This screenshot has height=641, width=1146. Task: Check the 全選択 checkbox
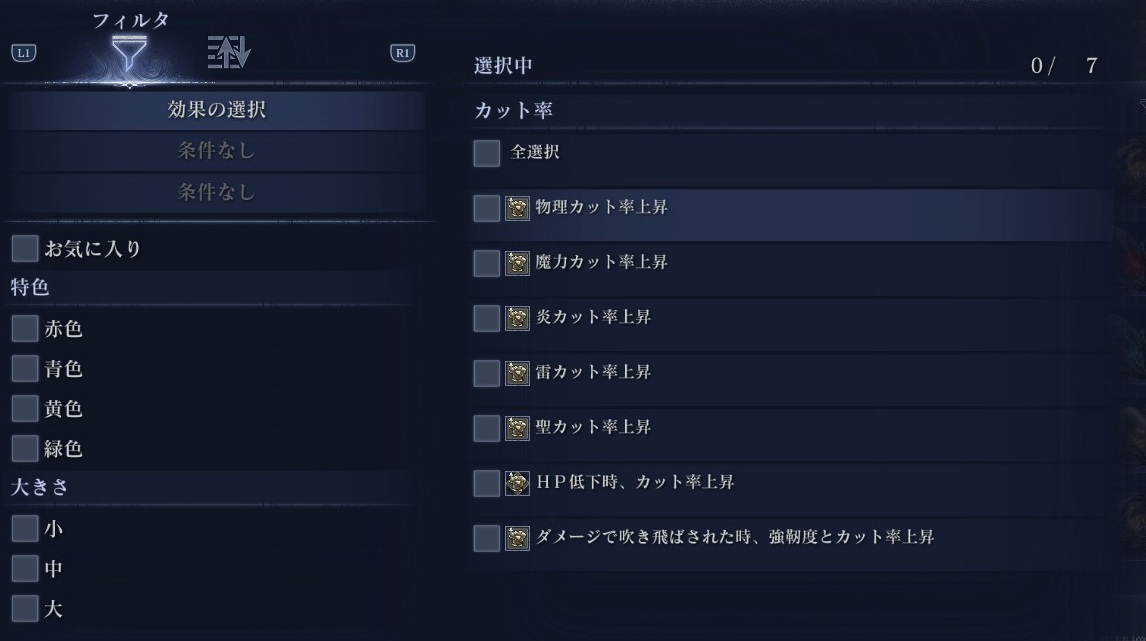tap(487, 153)
